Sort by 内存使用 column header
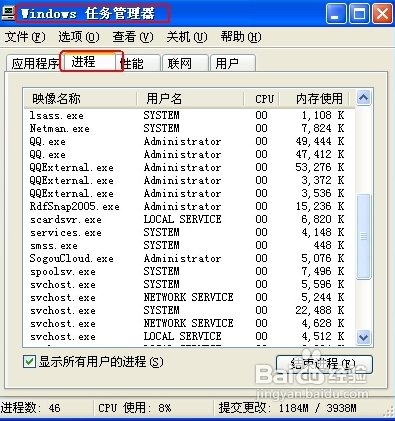This screenshot has height=421, width=395. tap(315, 99)
